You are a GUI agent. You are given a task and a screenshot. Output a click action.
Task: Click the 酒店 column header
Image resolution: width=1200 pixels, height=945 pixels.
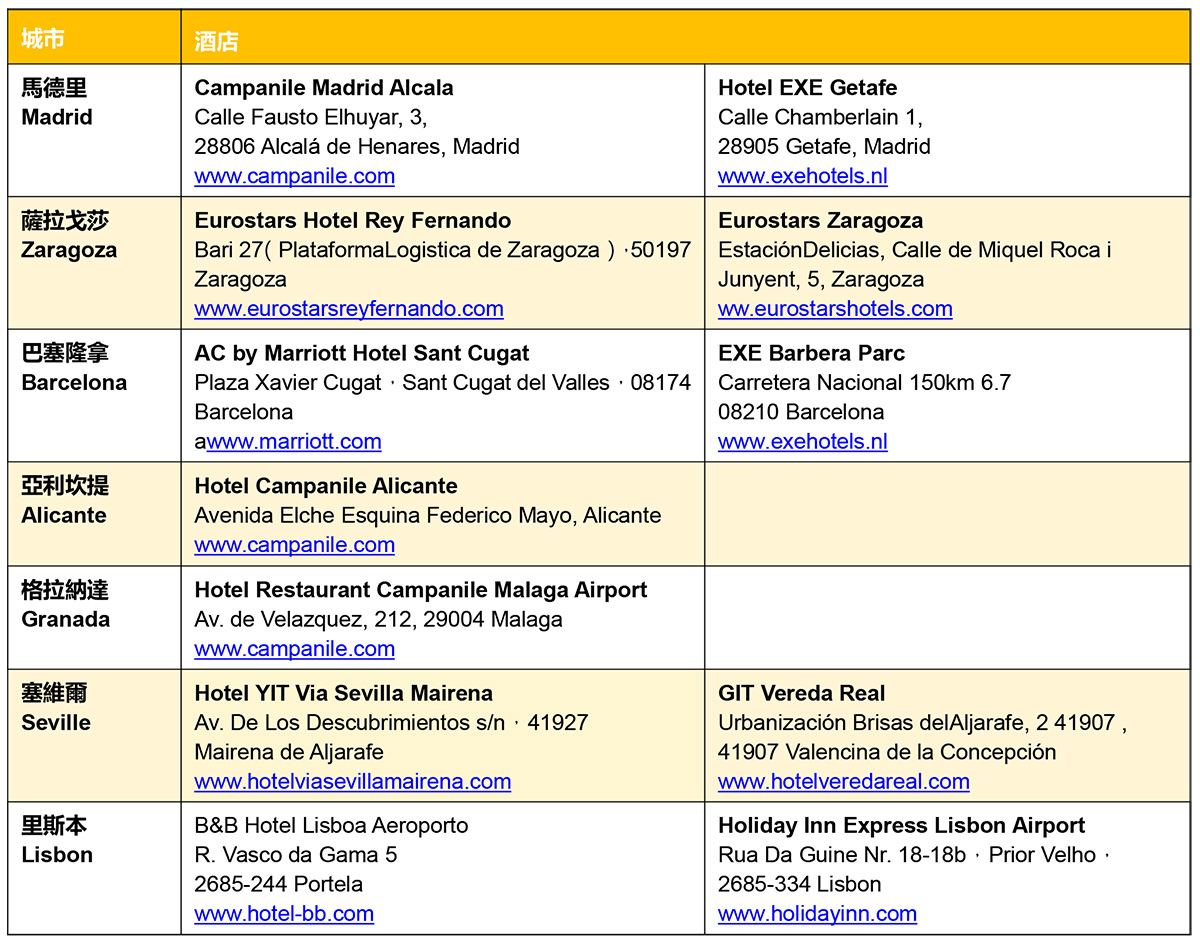[216, 41]
